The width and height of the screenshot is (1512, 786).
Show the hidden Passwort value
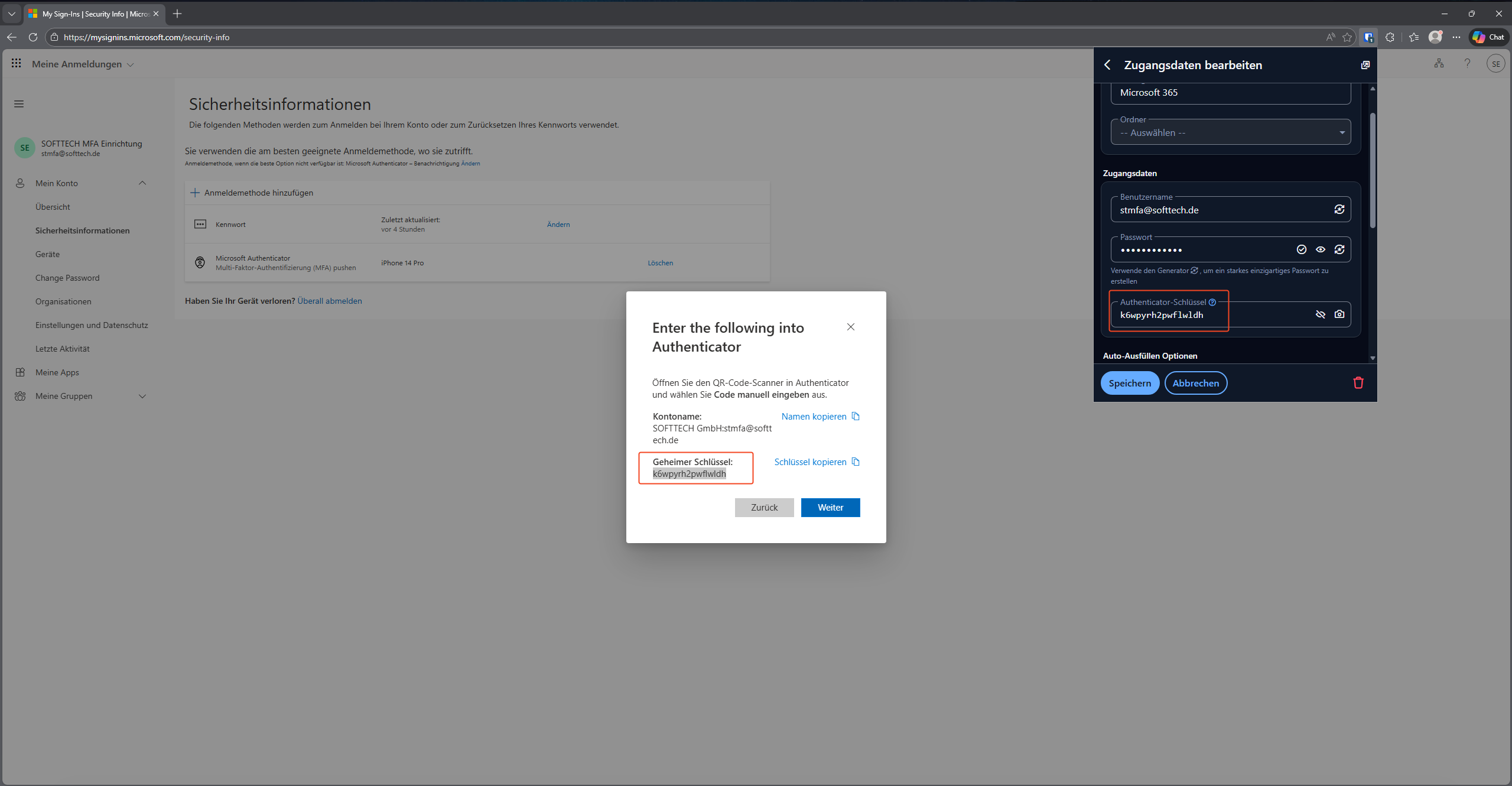[x=1321, y=249]
